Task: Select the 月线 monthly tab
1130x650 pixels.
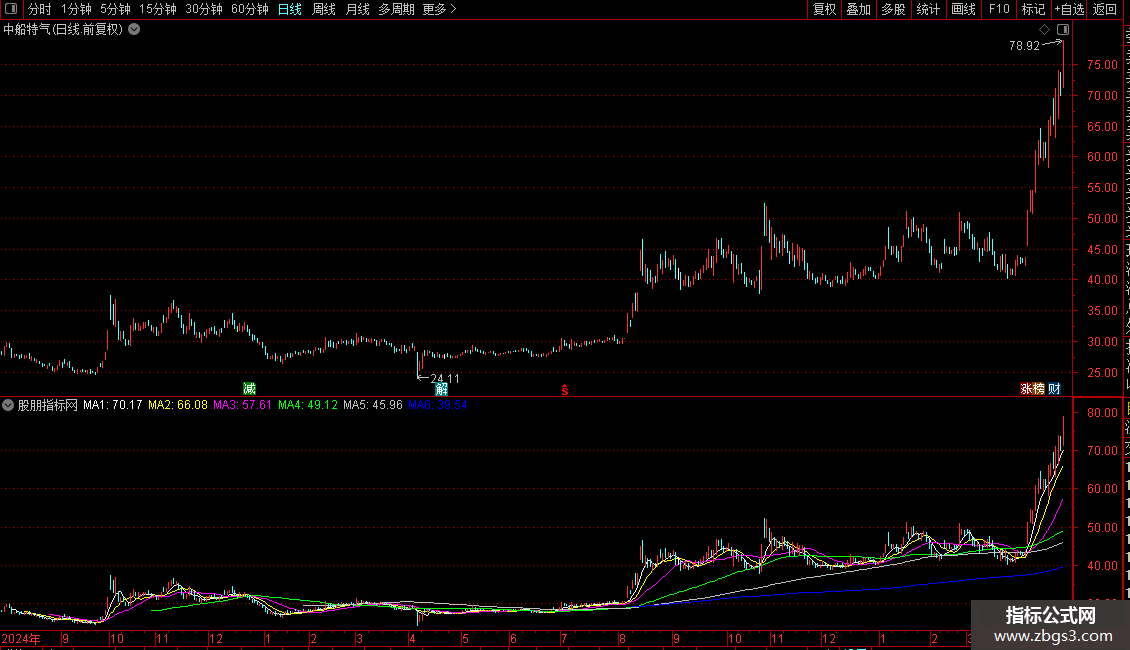Action: pos(357,9)
